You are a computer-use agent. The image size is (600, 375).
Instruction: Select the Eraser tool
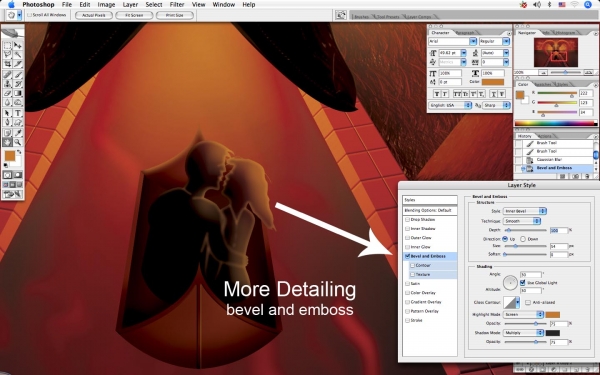tap(7, 93)
